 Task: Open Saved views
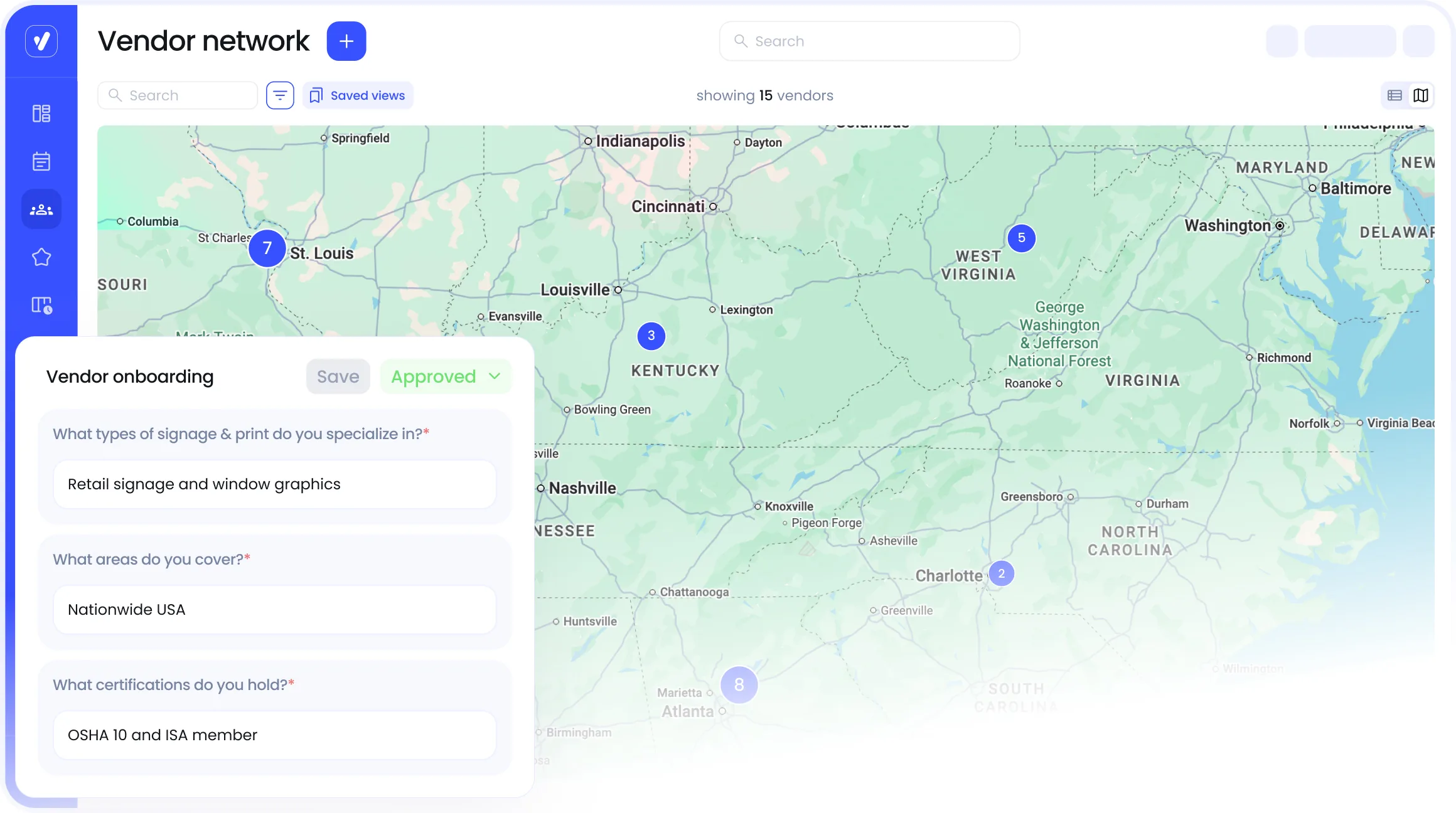(x=358, y=95)
